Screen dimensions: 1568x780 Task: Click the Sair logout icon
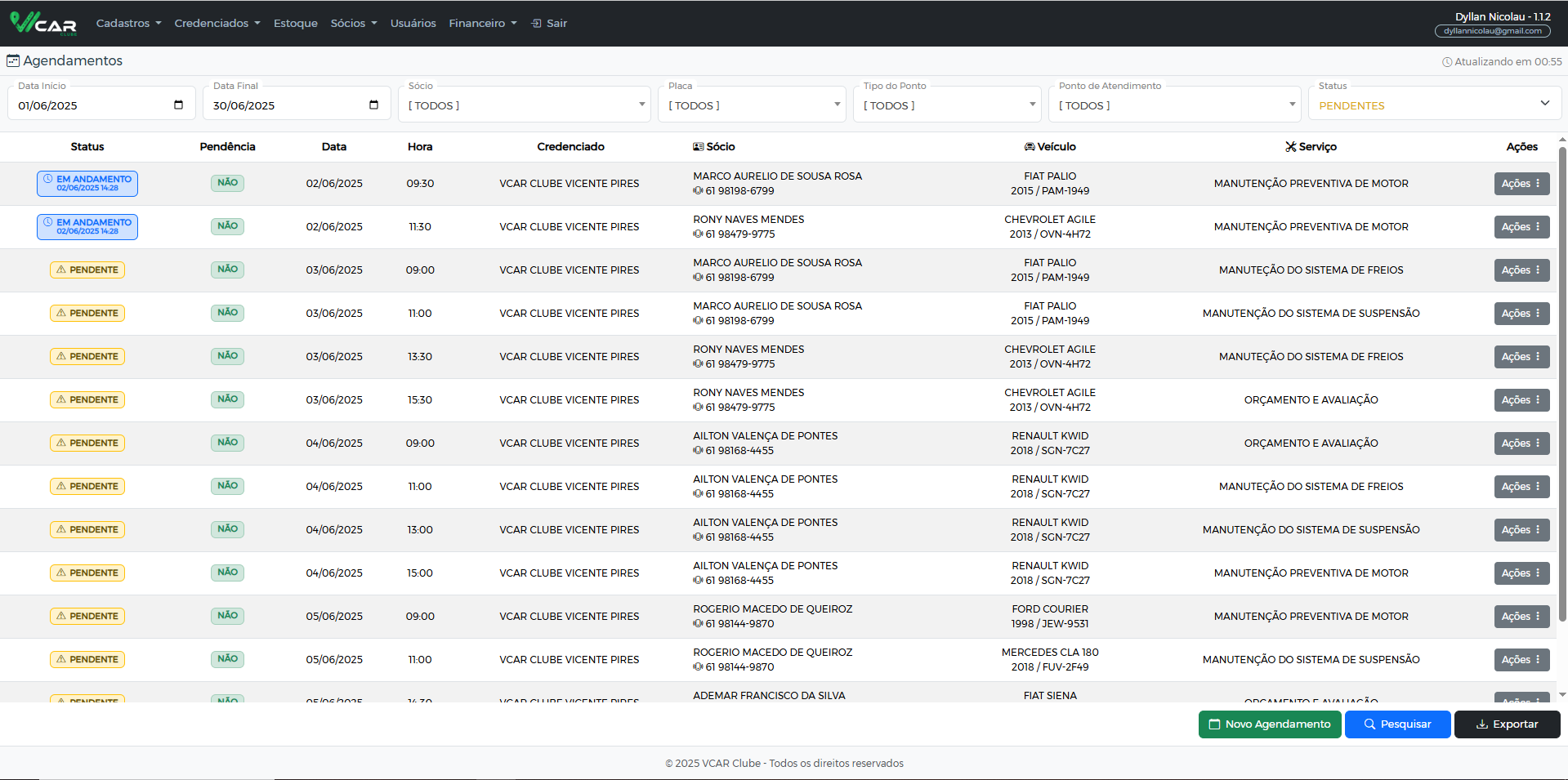536,24
